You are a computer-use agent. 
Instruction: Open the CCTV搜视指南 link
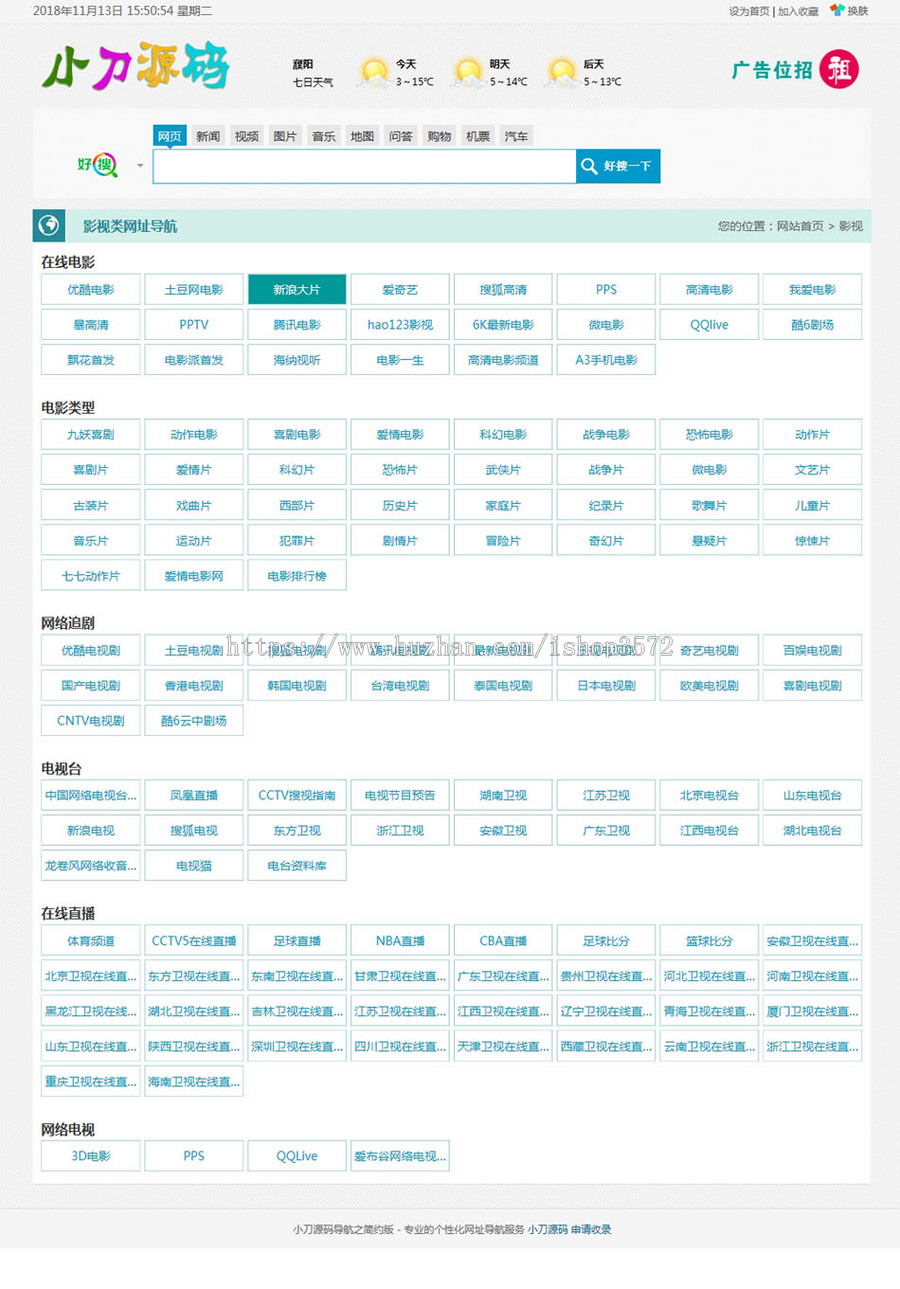tap(297, 796)
